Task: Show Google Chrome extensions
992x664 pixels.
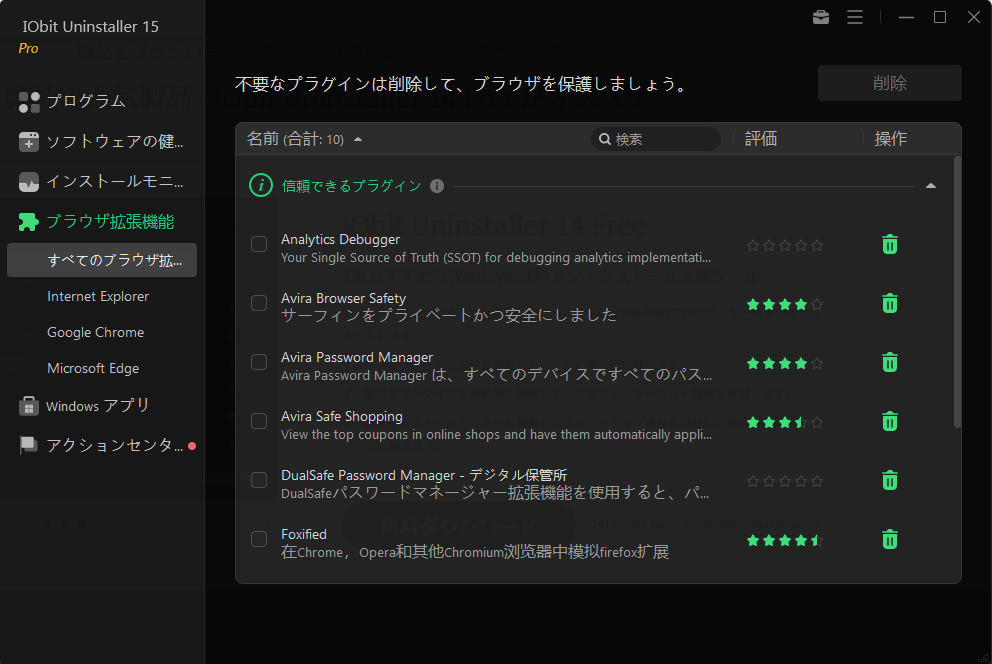Action: [96, 333]
